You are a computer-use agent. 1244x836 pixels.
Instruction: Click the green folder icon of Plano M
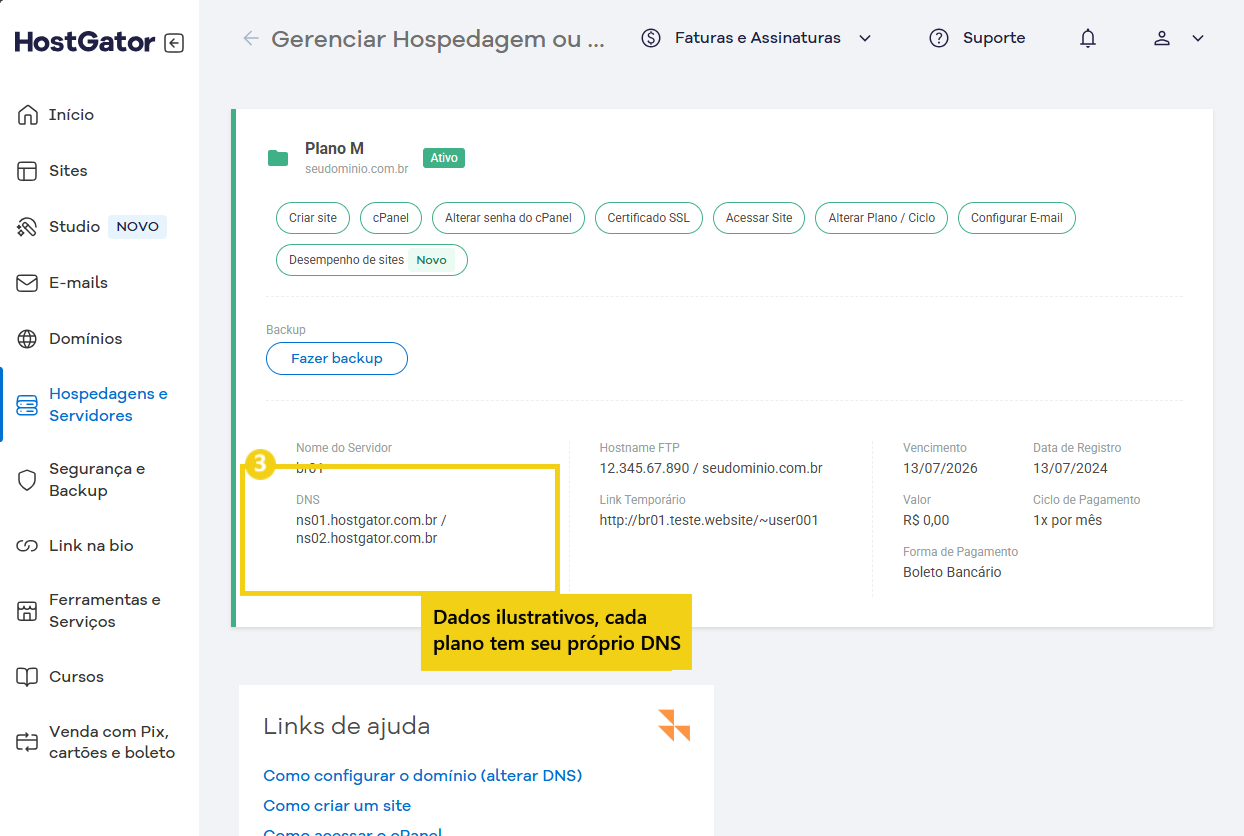[x=278, y=158]
